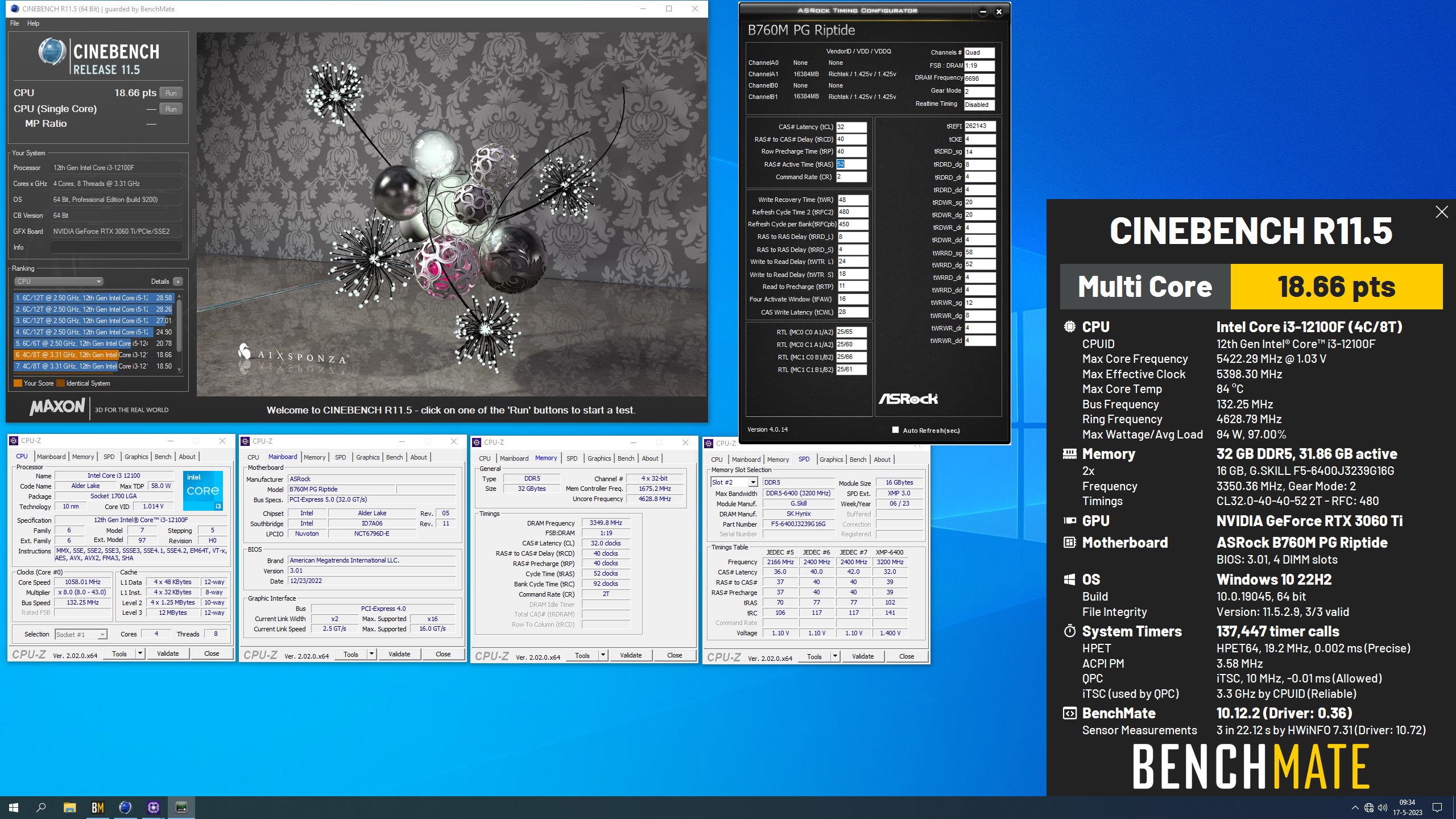Viewport: 1456px width, 819px height.
Task: Open Tools dropdown arrow in SPD window
Action: click(834, 656)
